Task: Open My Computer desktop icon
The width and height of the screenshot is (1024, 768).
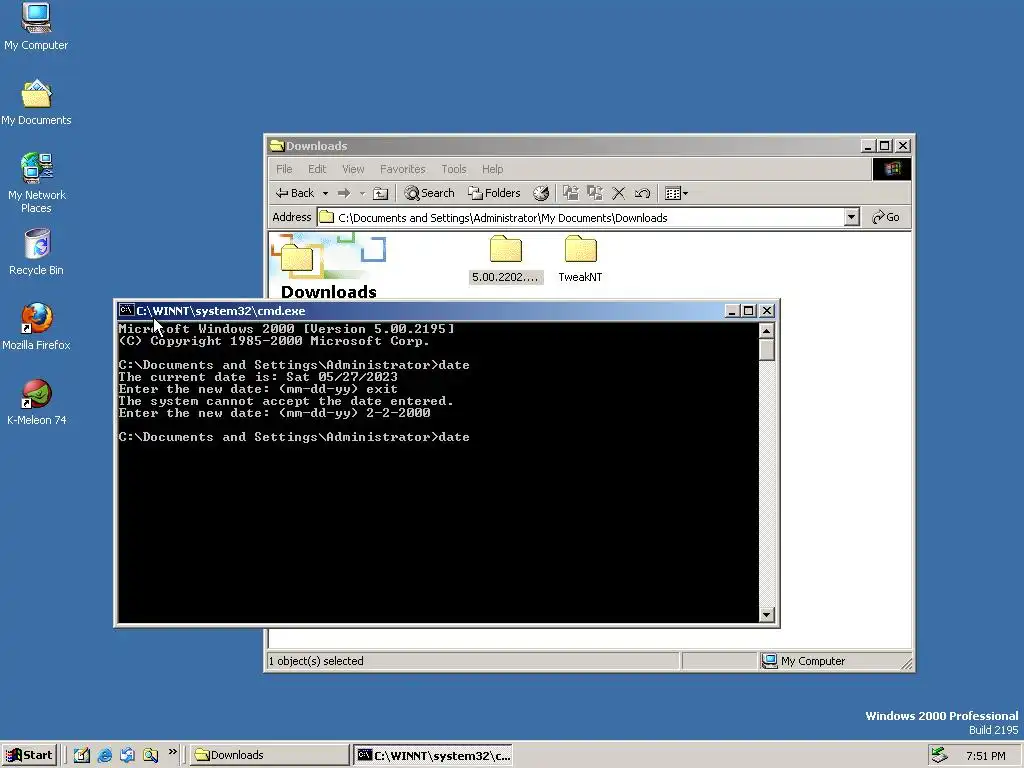Action: point(36,27)
